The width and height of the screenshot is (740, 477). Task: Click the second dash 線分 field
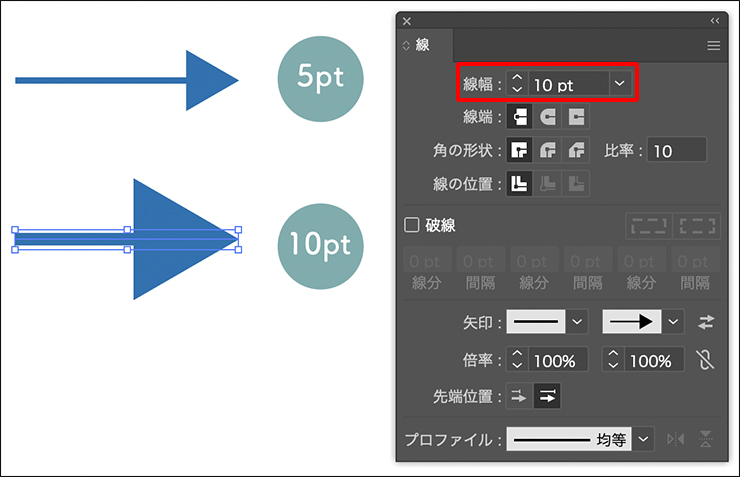pos(534,260)
